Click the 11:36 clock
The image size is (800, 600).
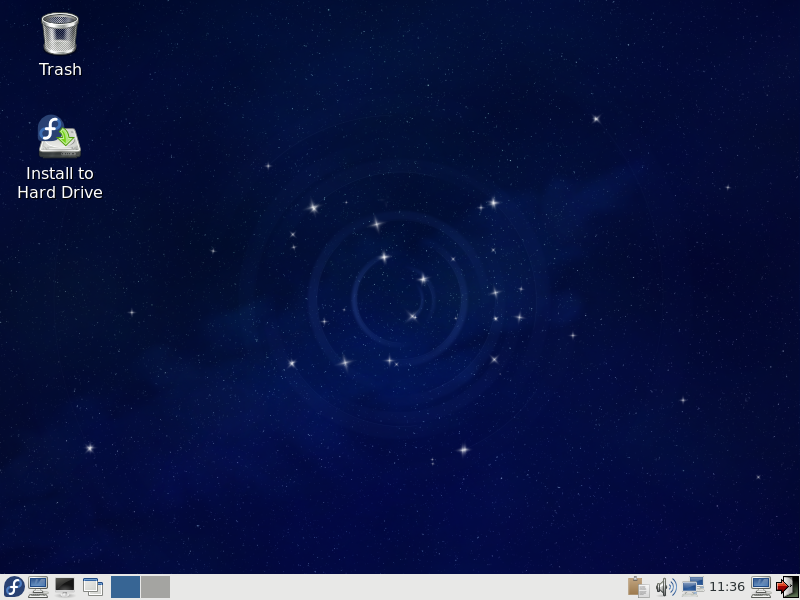click(727, 587)
